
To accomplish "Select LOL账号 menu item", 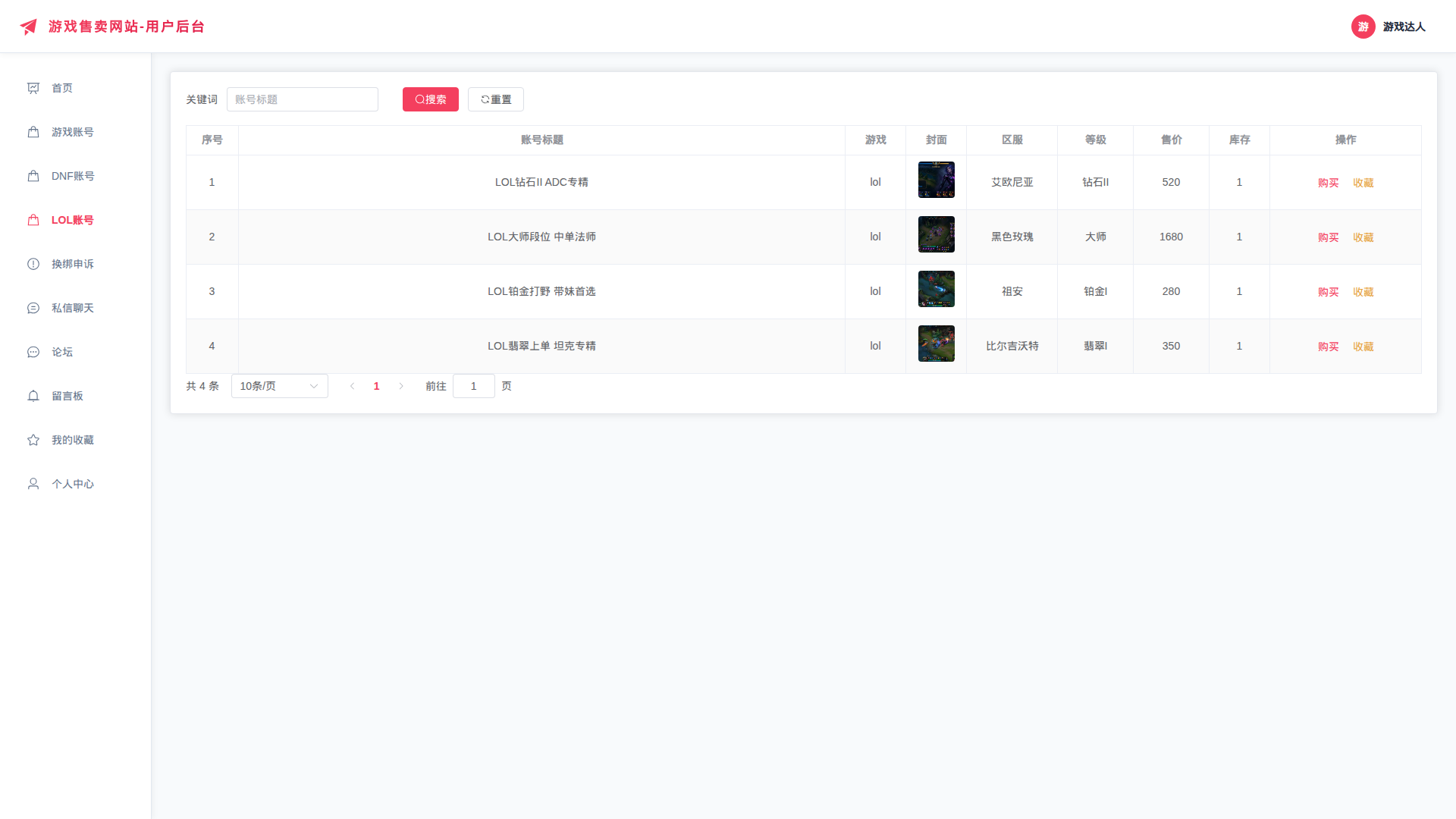I will [75, 220].
